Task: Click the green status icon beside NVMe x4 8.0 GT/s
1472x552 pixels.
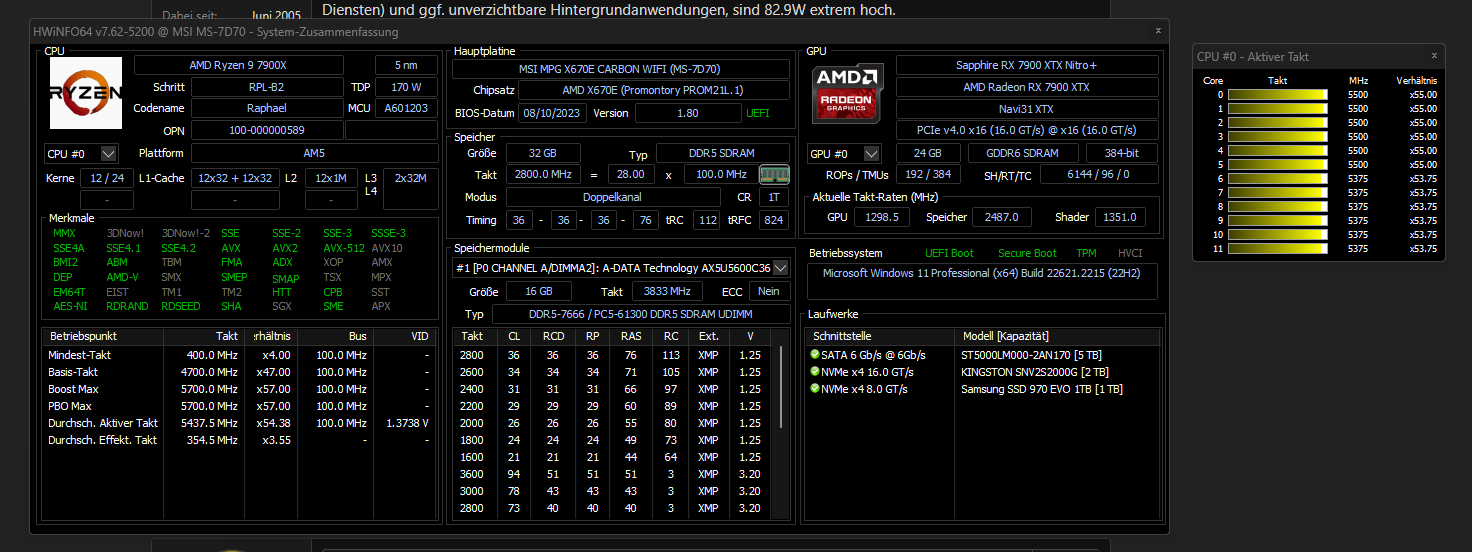Action: (x=814, y=389)
